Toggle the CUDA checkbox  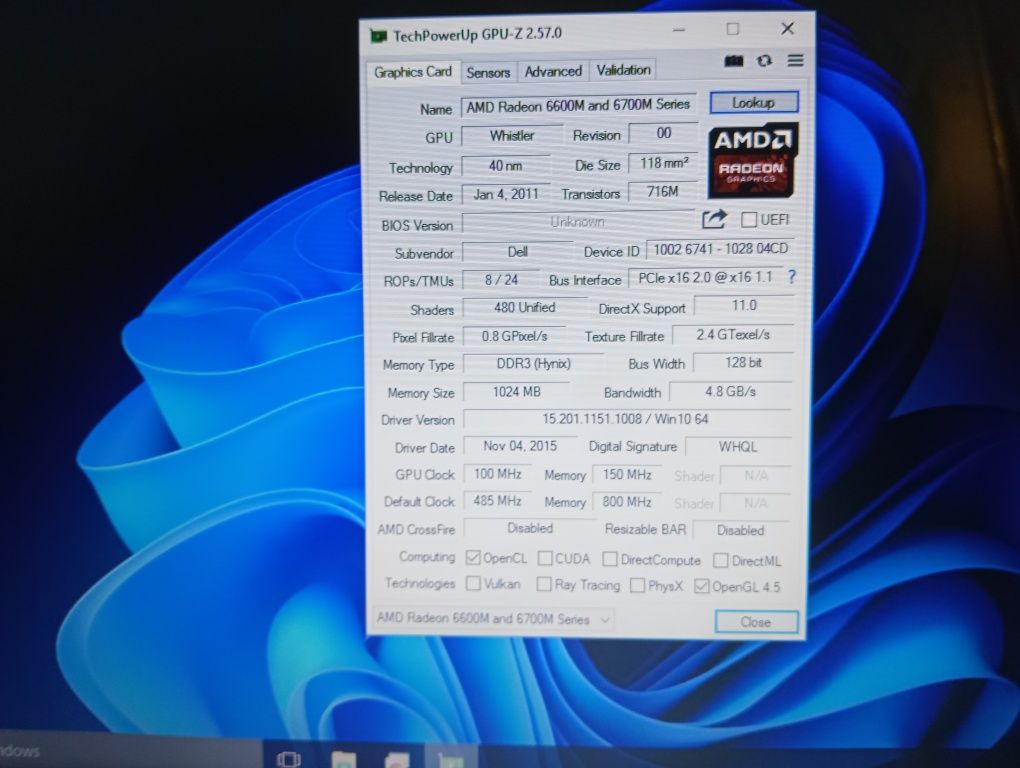[545, 559]
